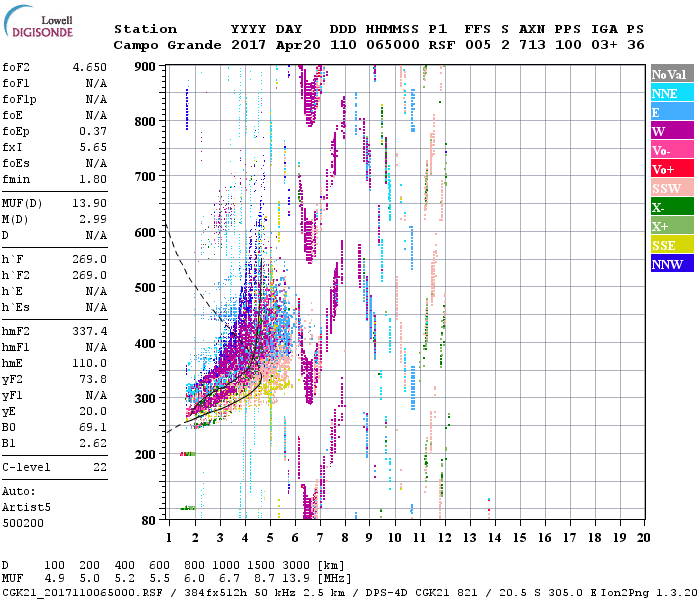Click the hmF2 value 337.4

pos(90,331)
